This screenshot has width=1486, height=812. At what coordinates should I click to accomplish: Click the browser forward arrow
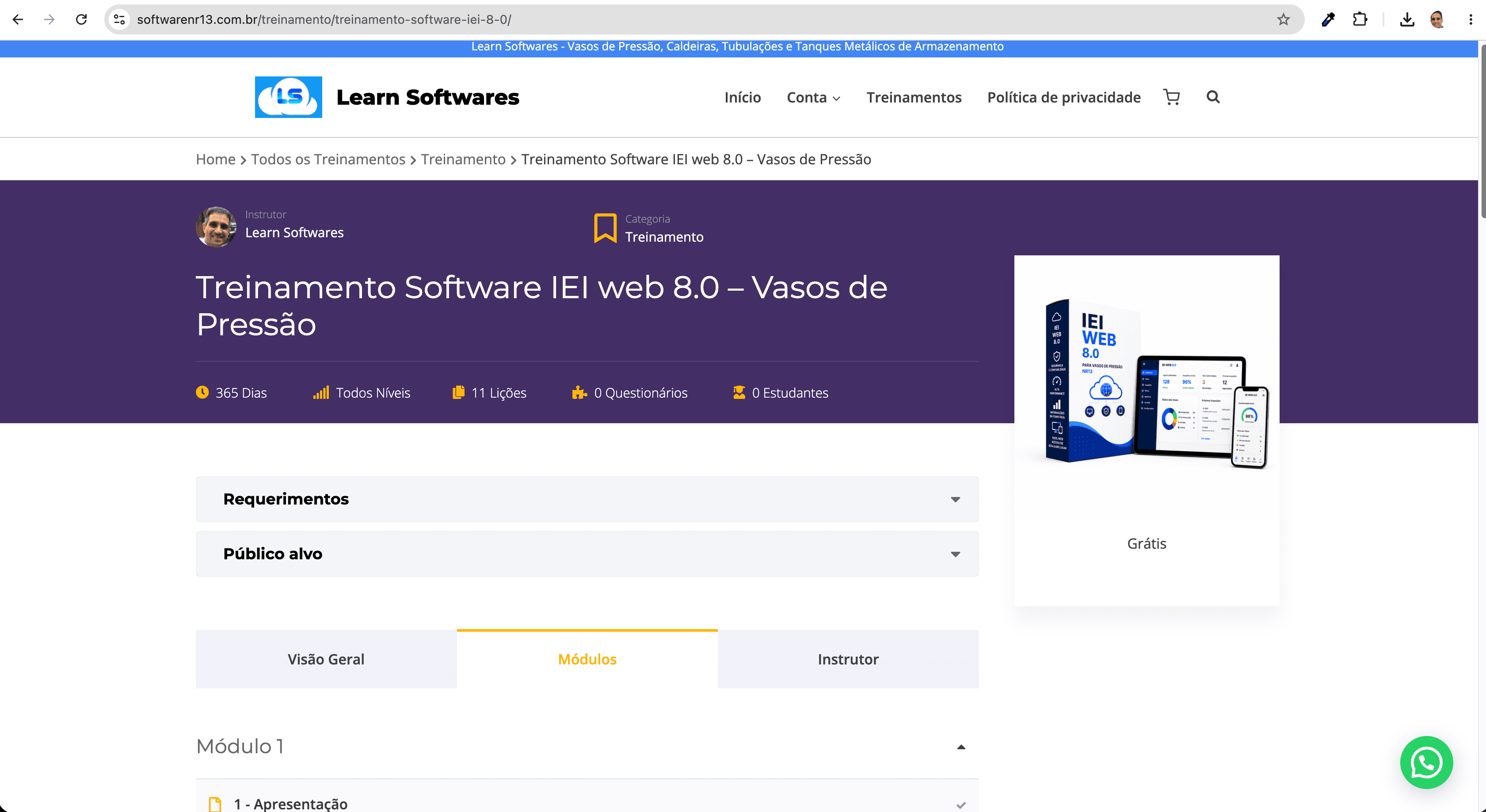click(50, 19)
